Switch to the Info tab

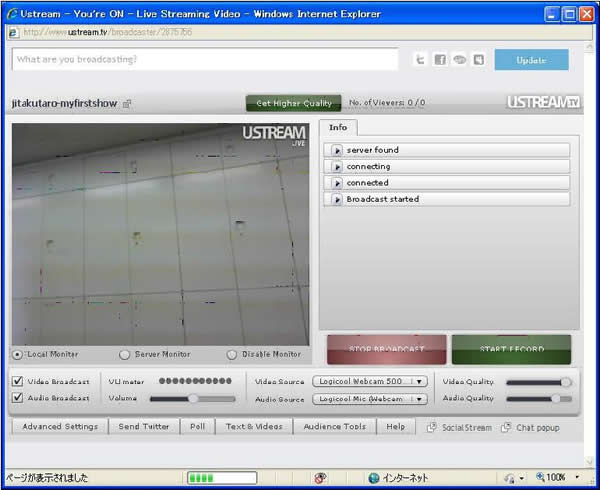(x=338, y=127)
